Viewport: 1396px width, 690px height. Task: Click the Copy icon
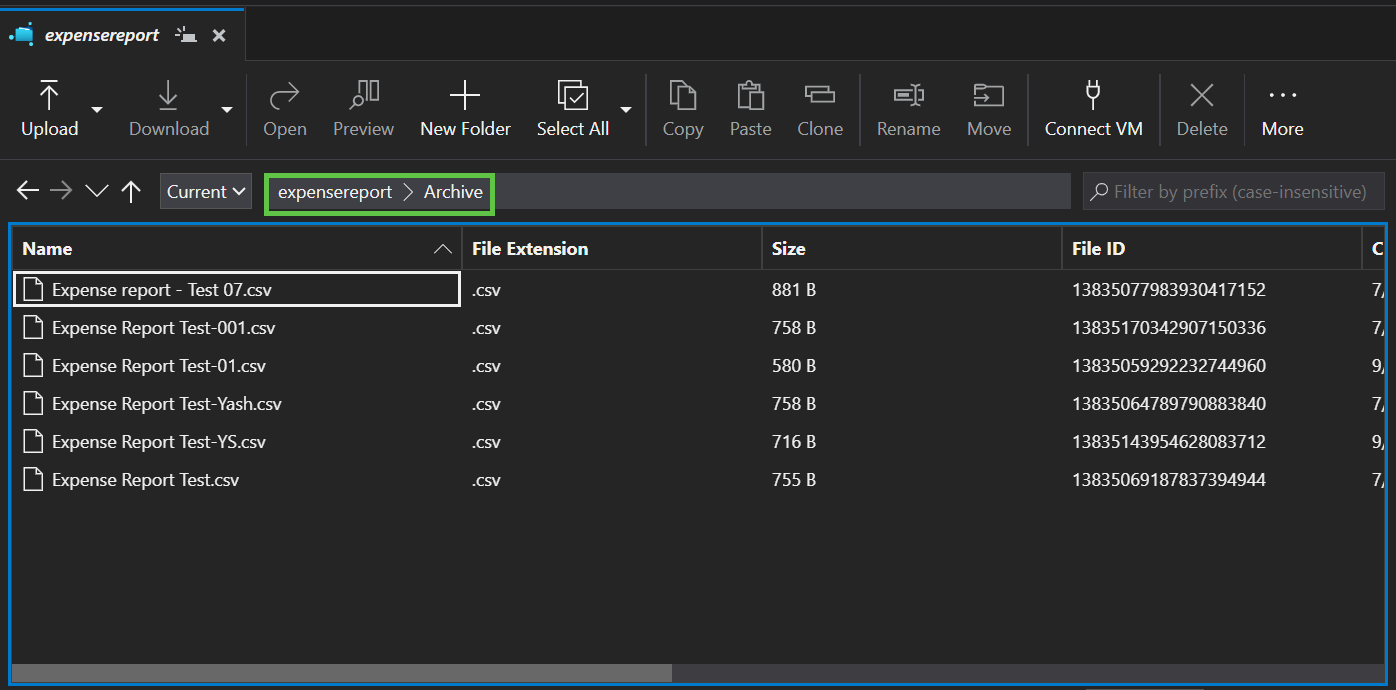tap(683, 107)
